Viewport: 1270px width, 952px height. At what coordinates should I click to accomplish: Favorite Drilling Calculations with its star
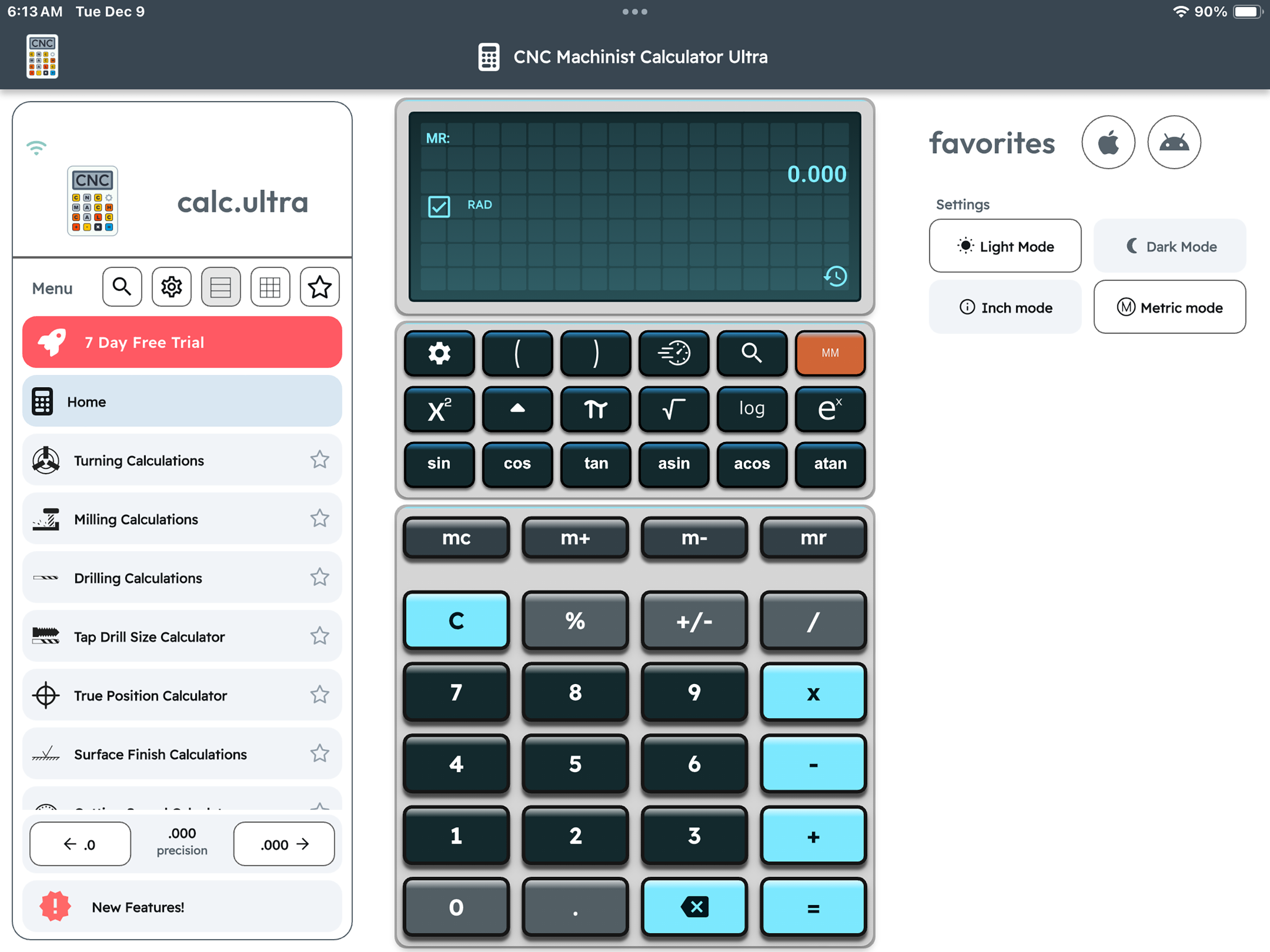[320, 577]
